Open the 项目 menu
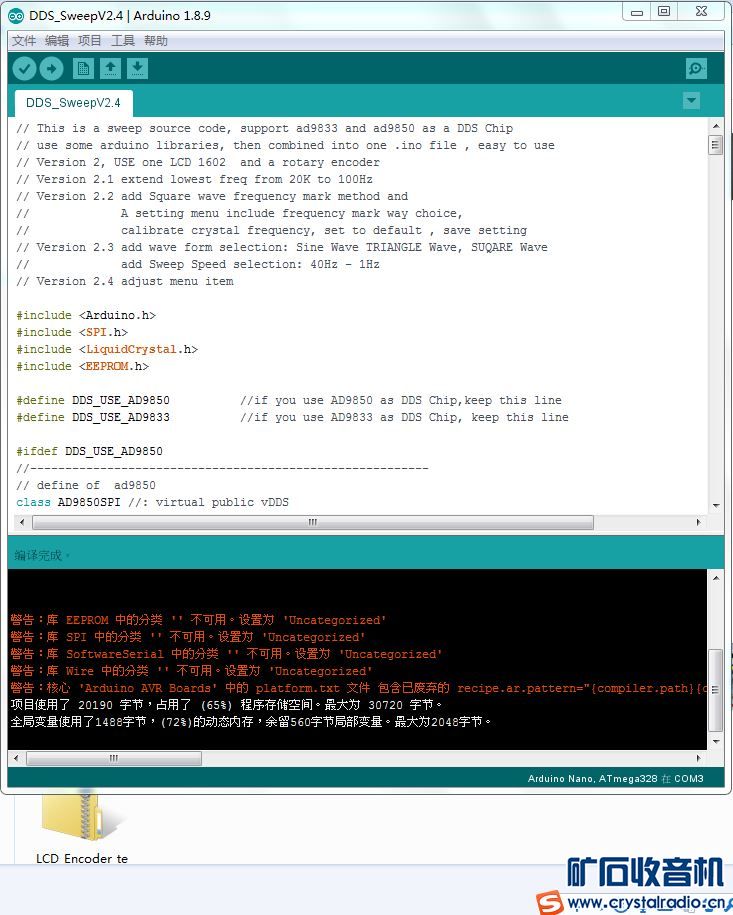Screen dimensions: 733x915 pyautogui.click(x=90, y=41)
